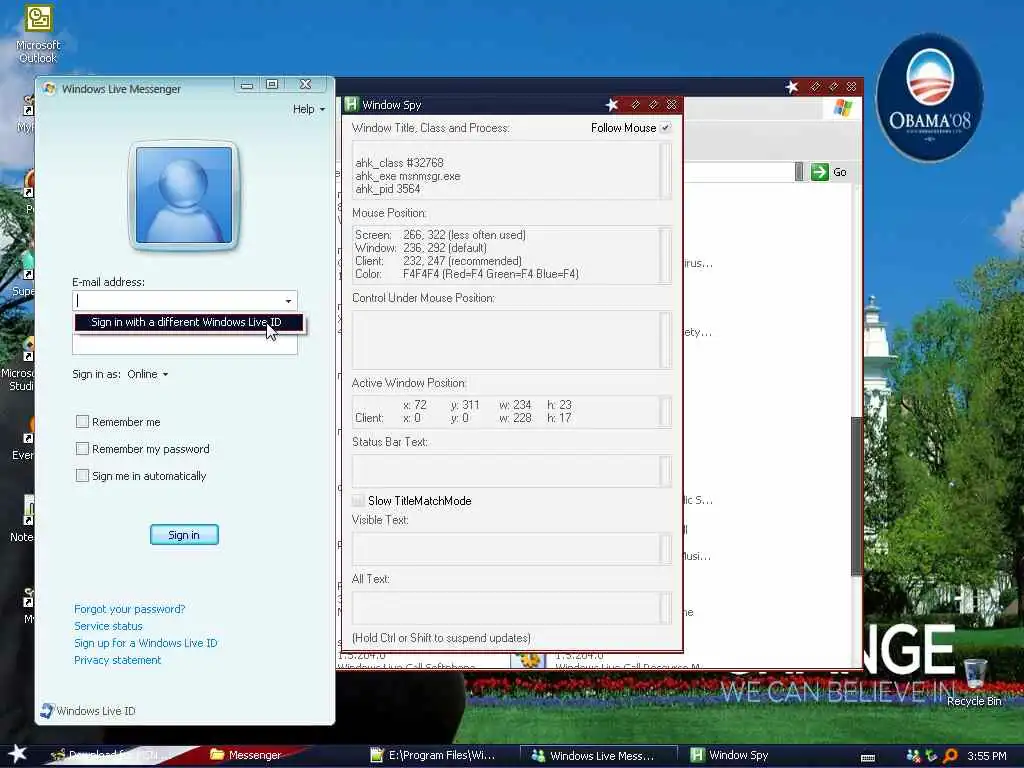
Task: Click the Control Under Mouse Position box
Action: tap(511, 340)
